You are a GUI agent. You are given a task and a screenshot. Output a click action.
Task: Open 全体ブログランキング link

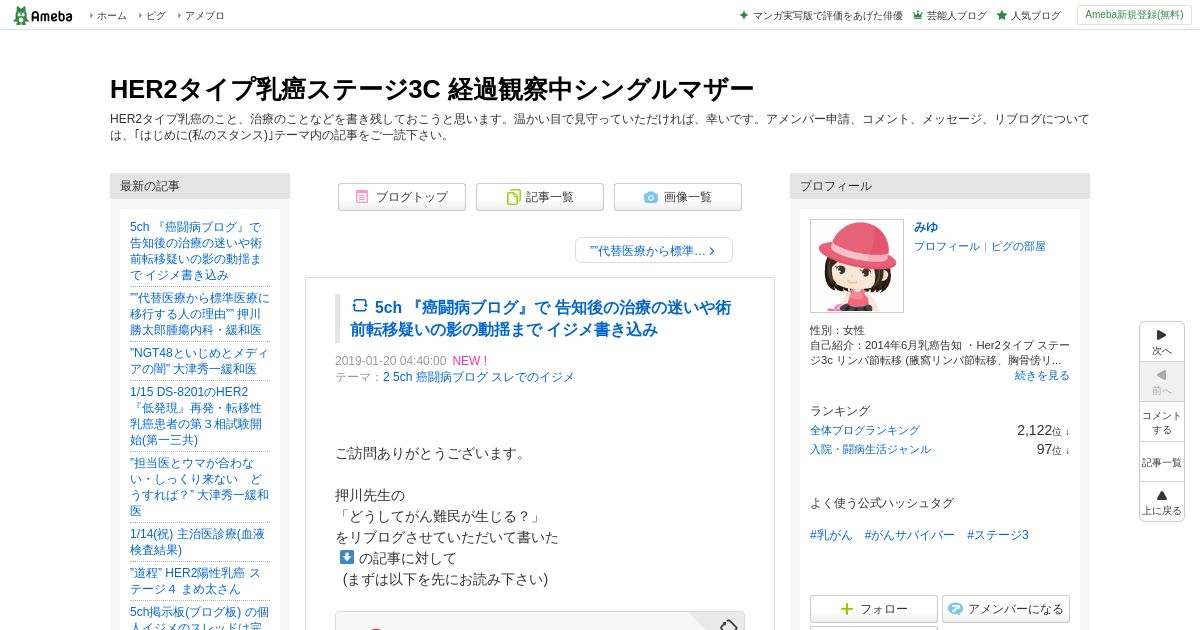tap(865, 430)
